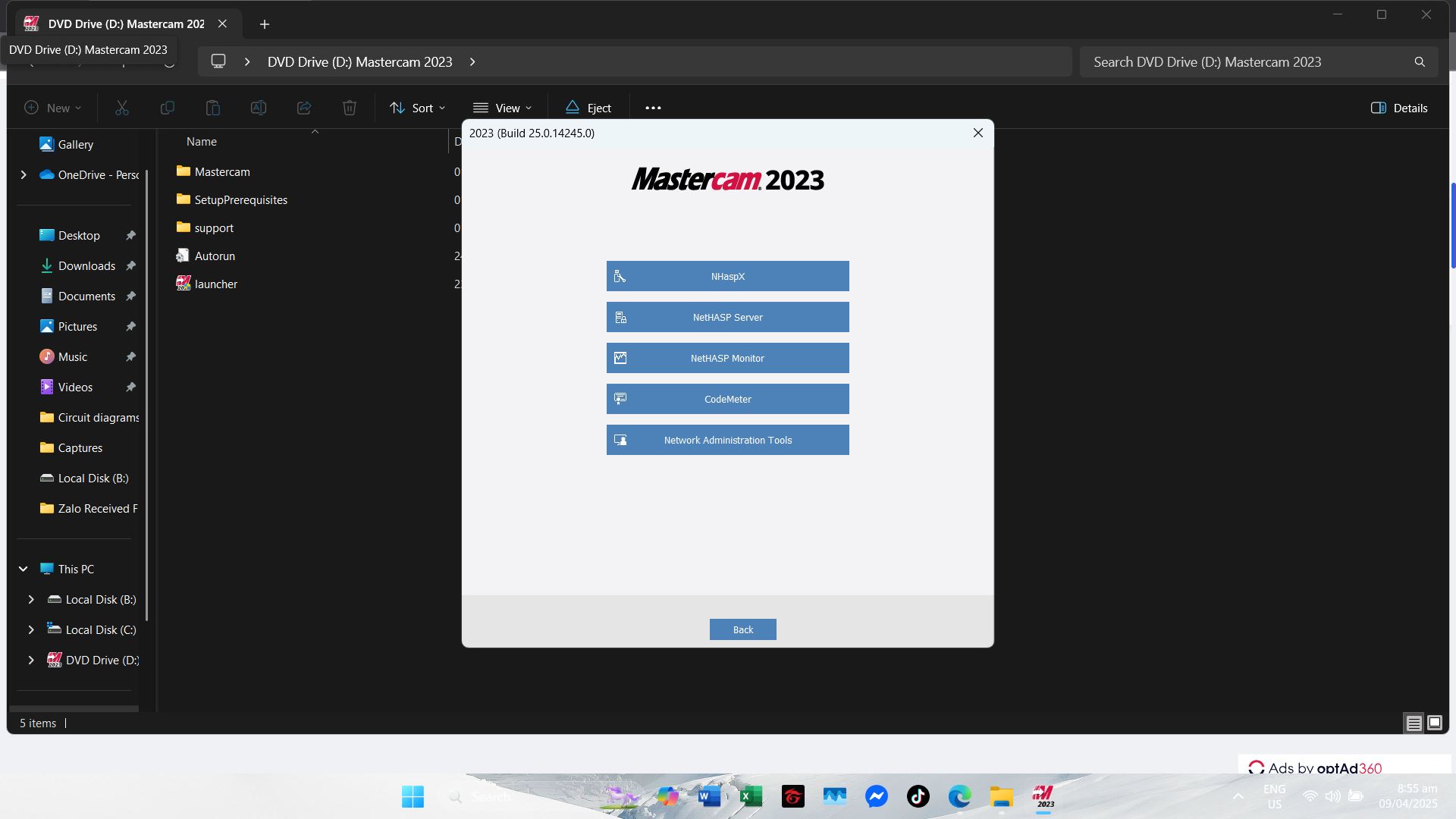Add a new File Explorer tab
This screenshot has height=819, width=1456.
point(265,24)
